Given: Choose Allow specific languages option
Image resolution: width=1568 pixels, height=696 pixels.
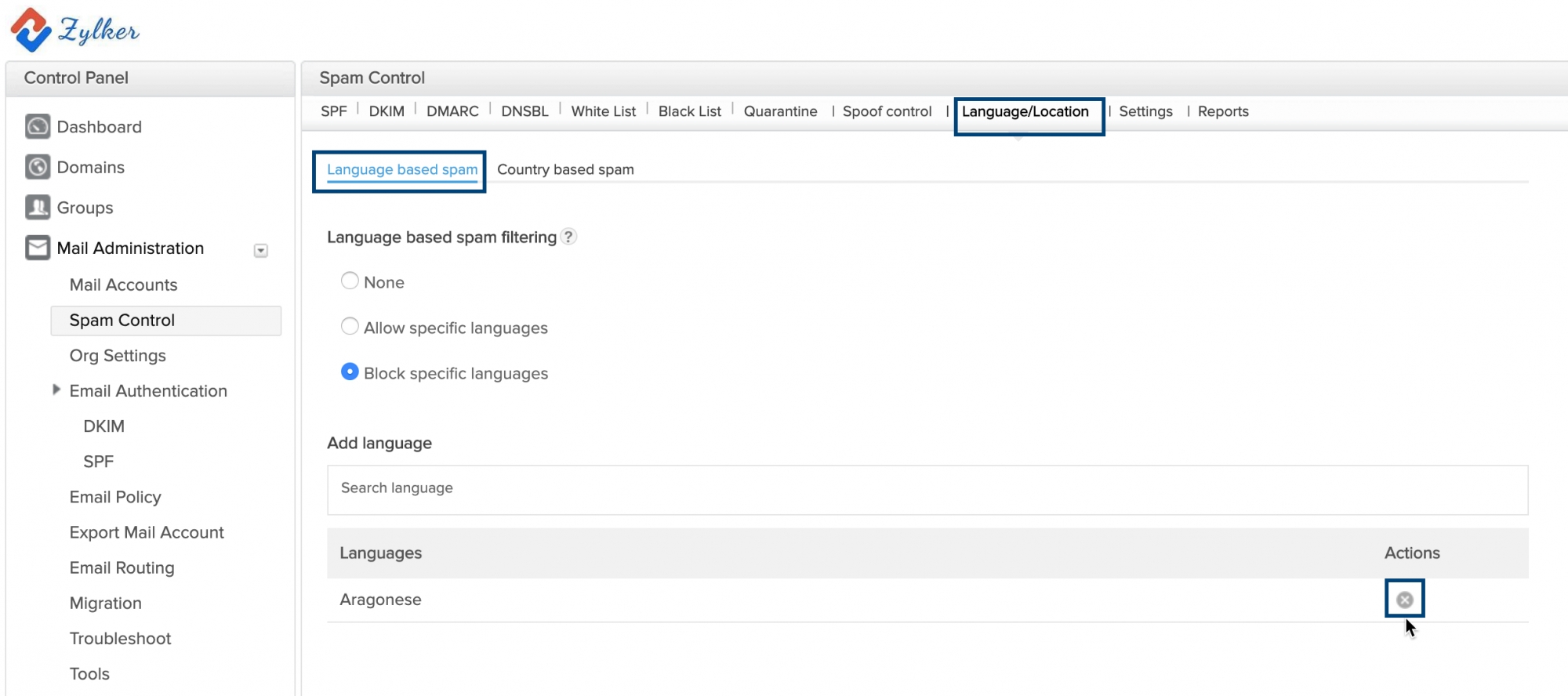Looking at the screenshot, I should (350, 327).
